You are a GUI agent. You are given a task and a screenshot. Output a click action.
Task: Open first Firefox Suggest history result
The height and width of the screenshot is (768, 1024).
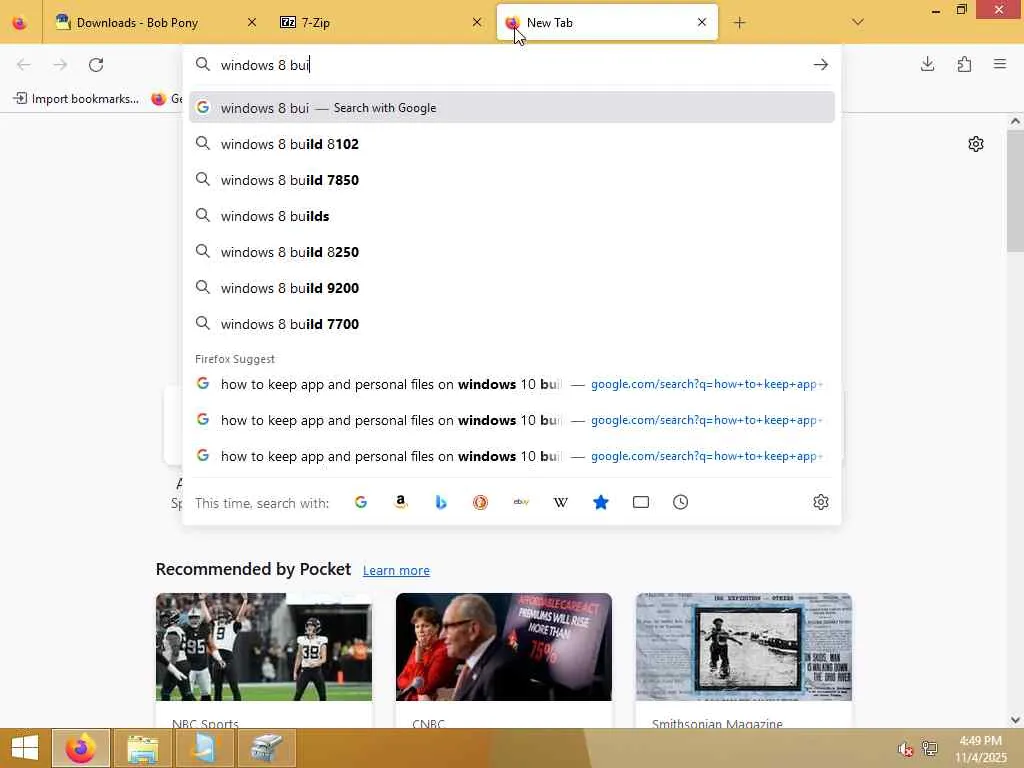[x=511, y=384]
